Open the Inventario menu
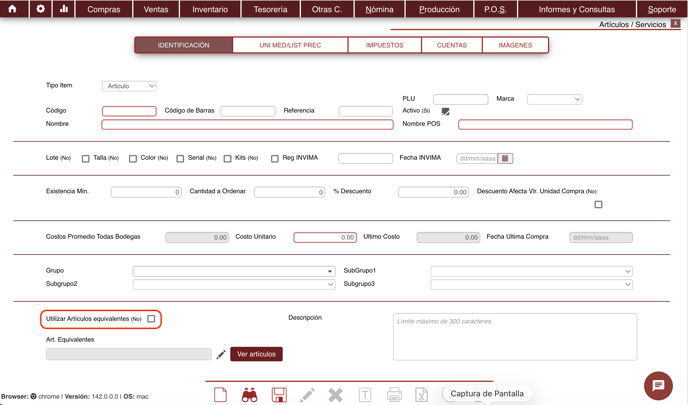688x405 pixels. 210,9
